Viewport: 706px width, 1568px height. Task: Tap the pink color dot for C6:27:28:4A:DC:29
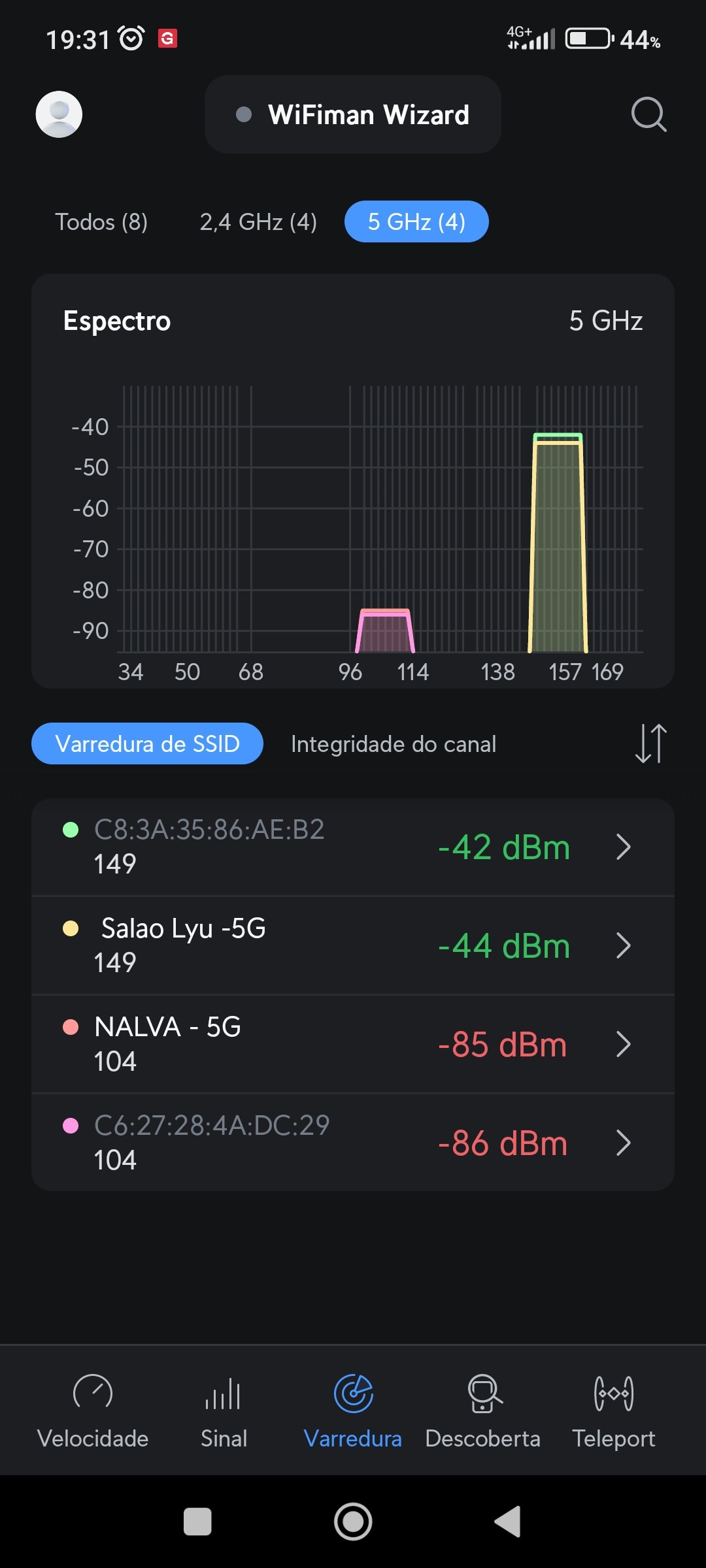(x=71, y=1126)
